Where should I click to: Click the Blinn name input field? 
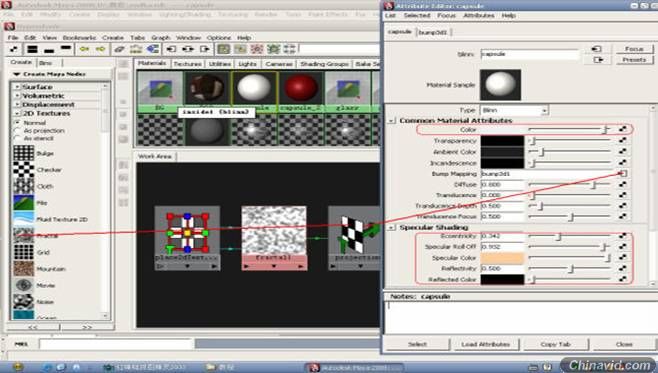click(x=530, y=54)
